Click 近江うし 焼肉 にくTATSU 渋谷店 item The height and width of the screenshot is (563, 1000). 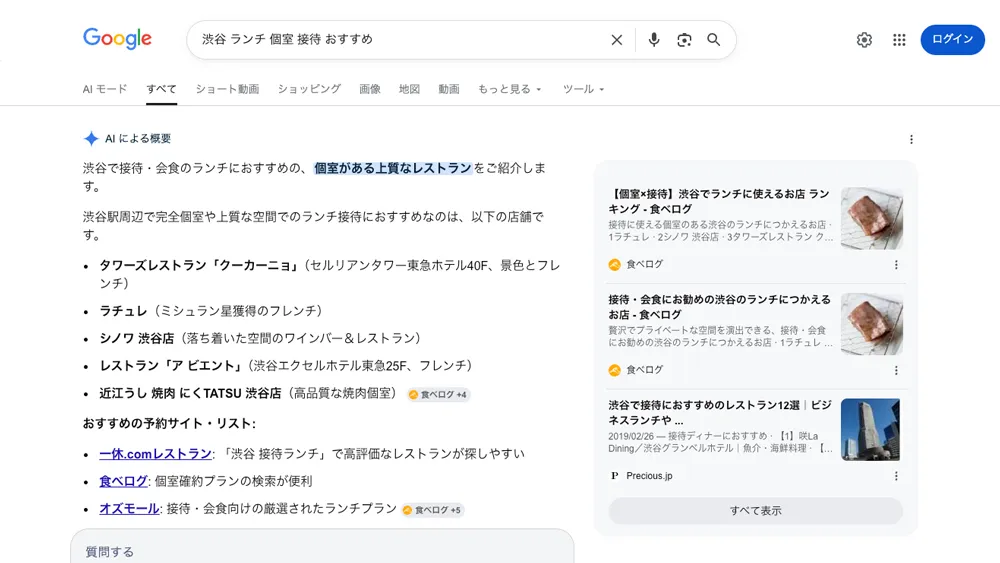click(x=251, y=393)
